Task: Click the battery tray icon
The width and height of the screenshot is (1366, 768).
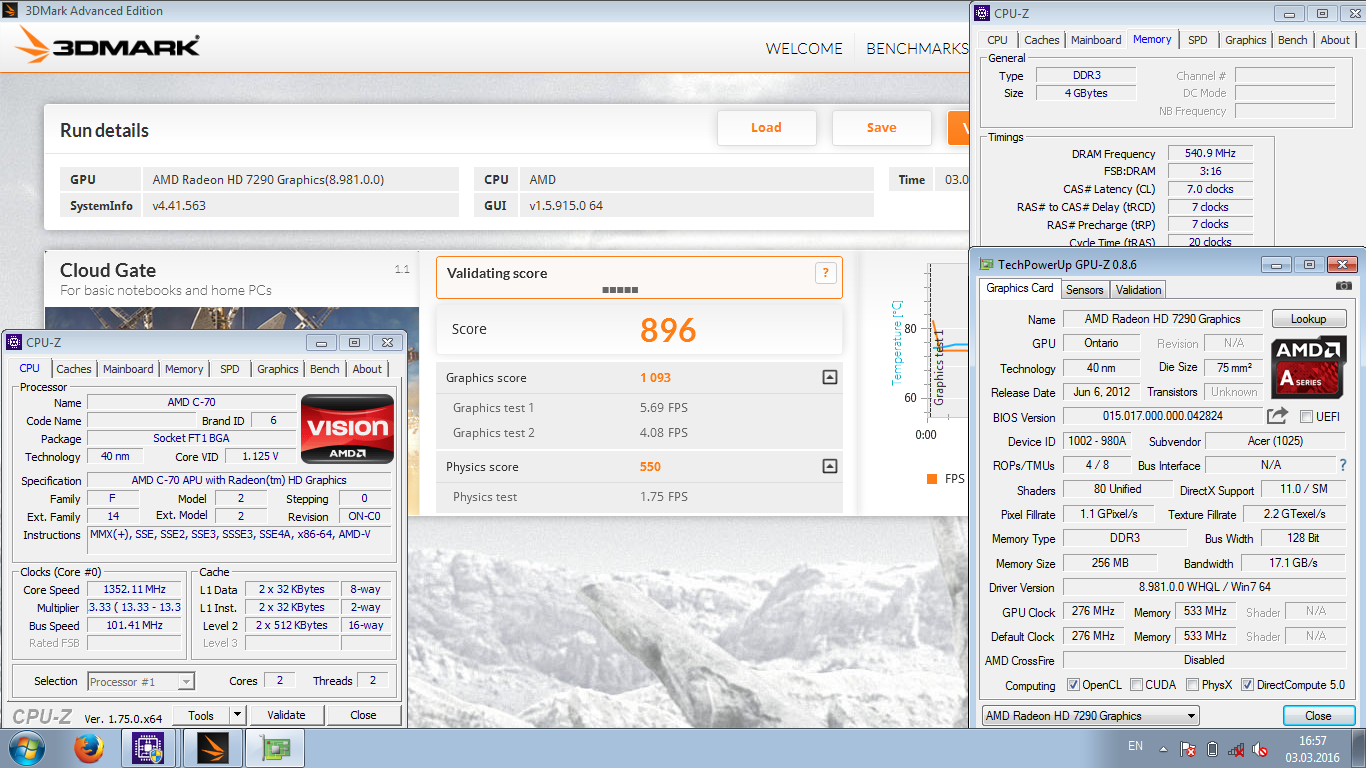Action: tap(1213, 749)
